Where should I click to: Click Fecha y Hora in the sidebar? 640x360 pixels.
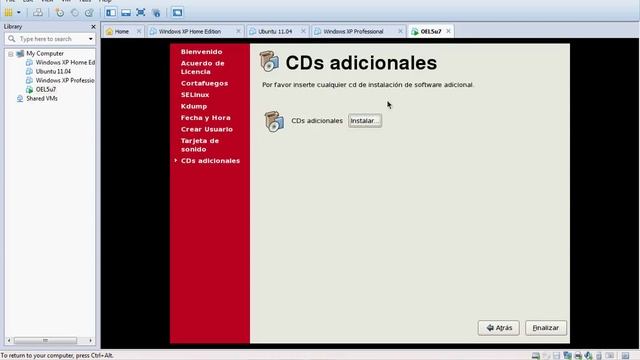206,118
